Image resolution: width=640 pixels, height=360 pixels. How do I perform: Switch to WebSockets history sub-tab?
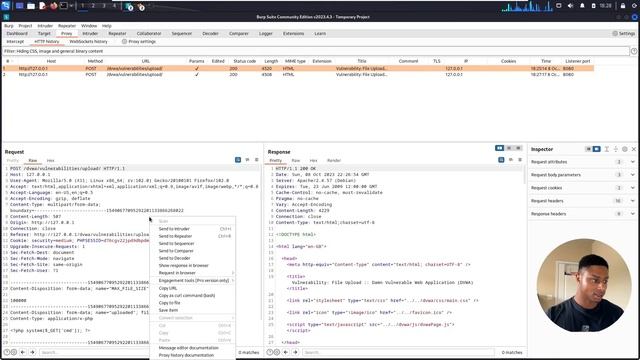pos(88,42)
